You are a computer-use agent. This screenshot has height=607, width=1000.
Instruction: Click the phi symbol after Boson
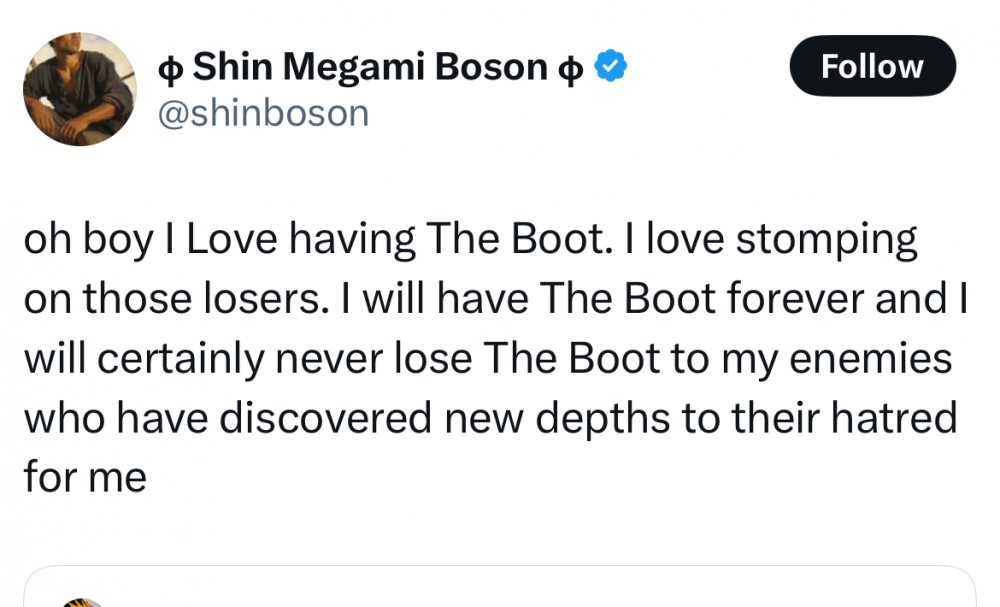coord(570,68)
